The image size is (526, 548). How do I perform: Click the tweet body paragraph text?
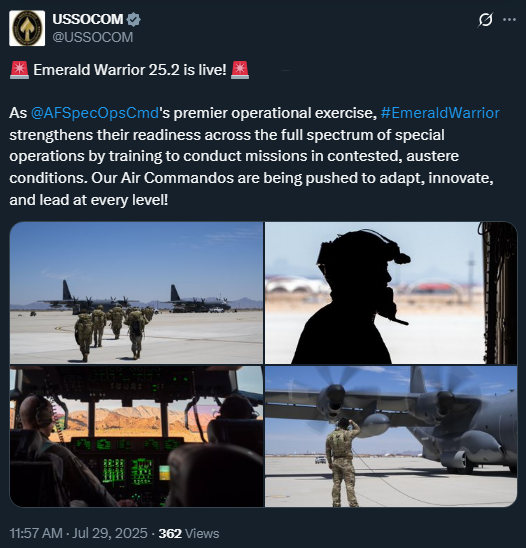coord(254,156)
